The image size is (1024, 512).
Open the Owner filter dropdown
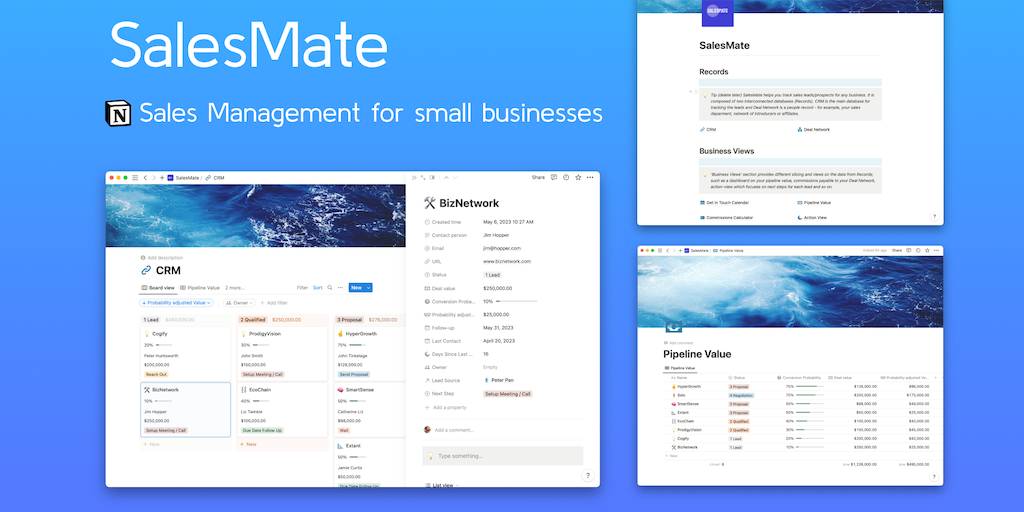click(x=239, y=303)
